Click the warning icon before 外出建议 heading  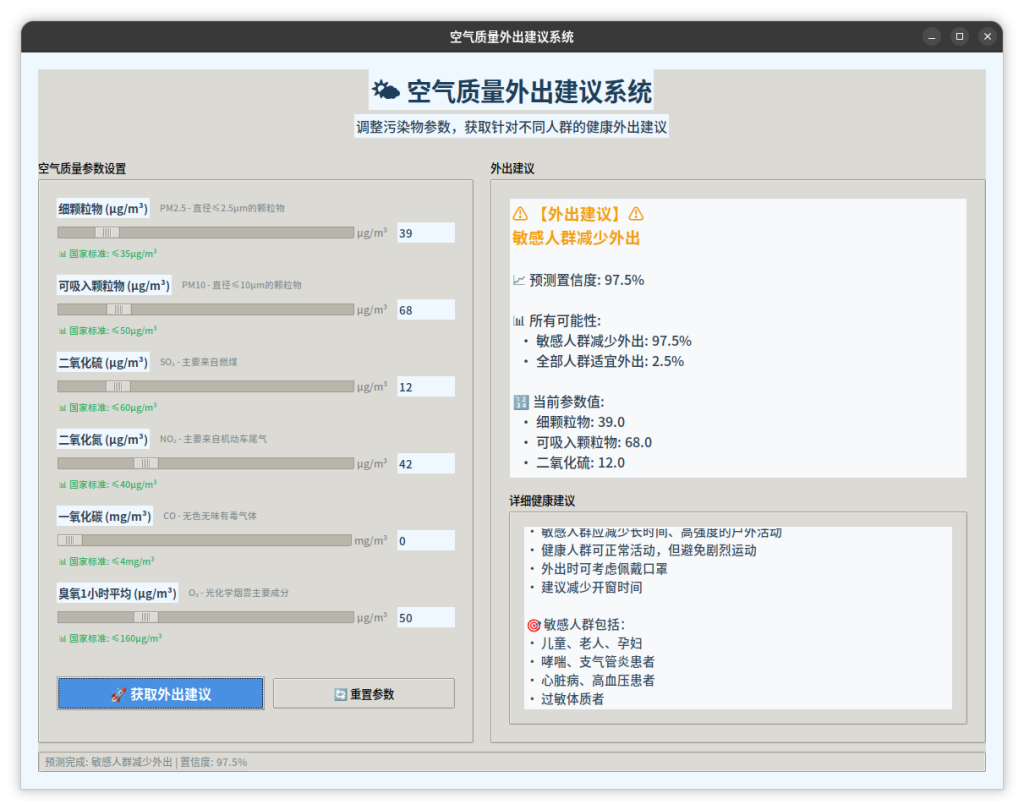[x=520, y=214]
